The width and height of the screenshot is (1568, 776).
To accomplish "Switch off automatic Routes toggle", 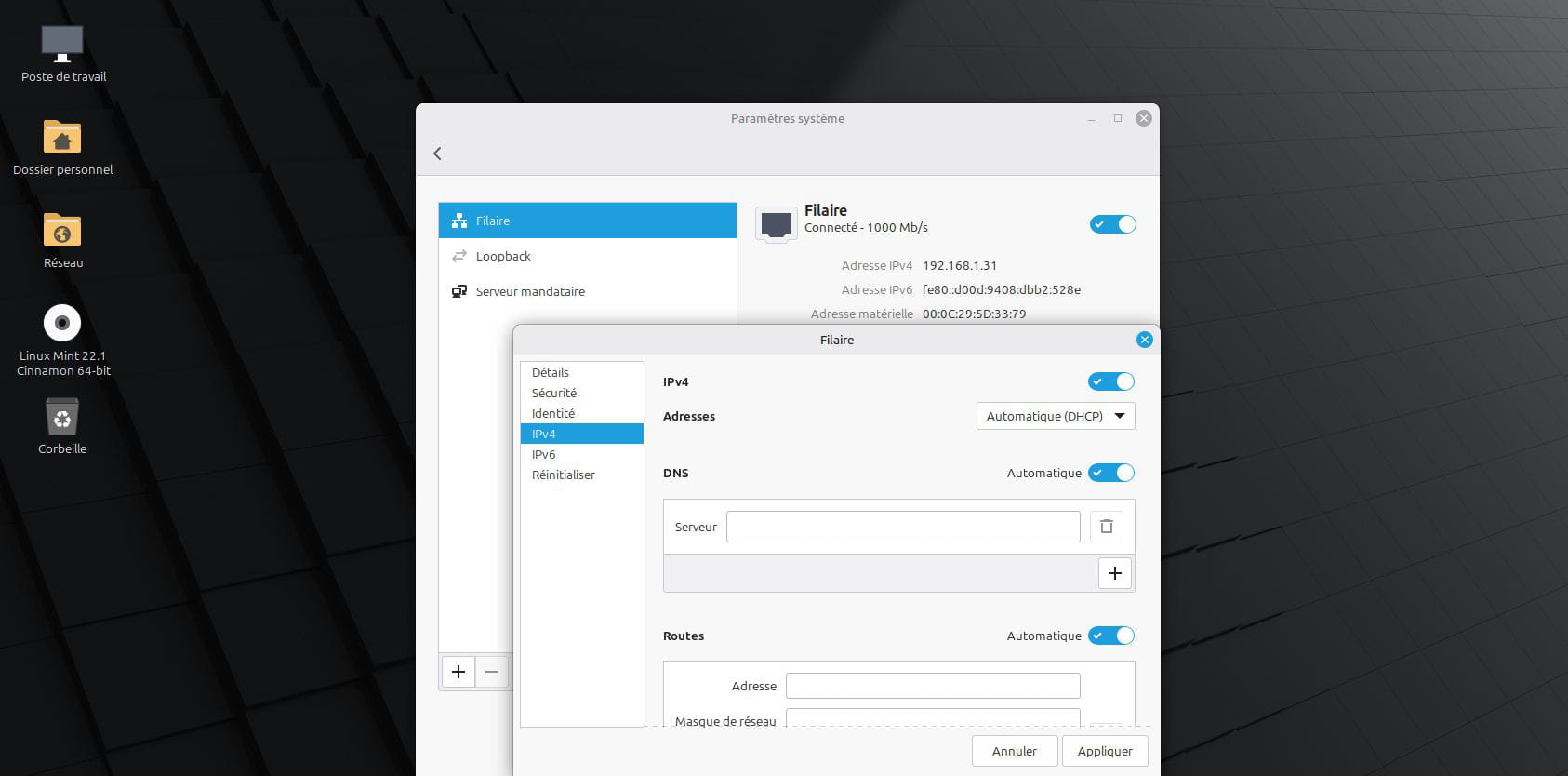I will click(1111, 636).
